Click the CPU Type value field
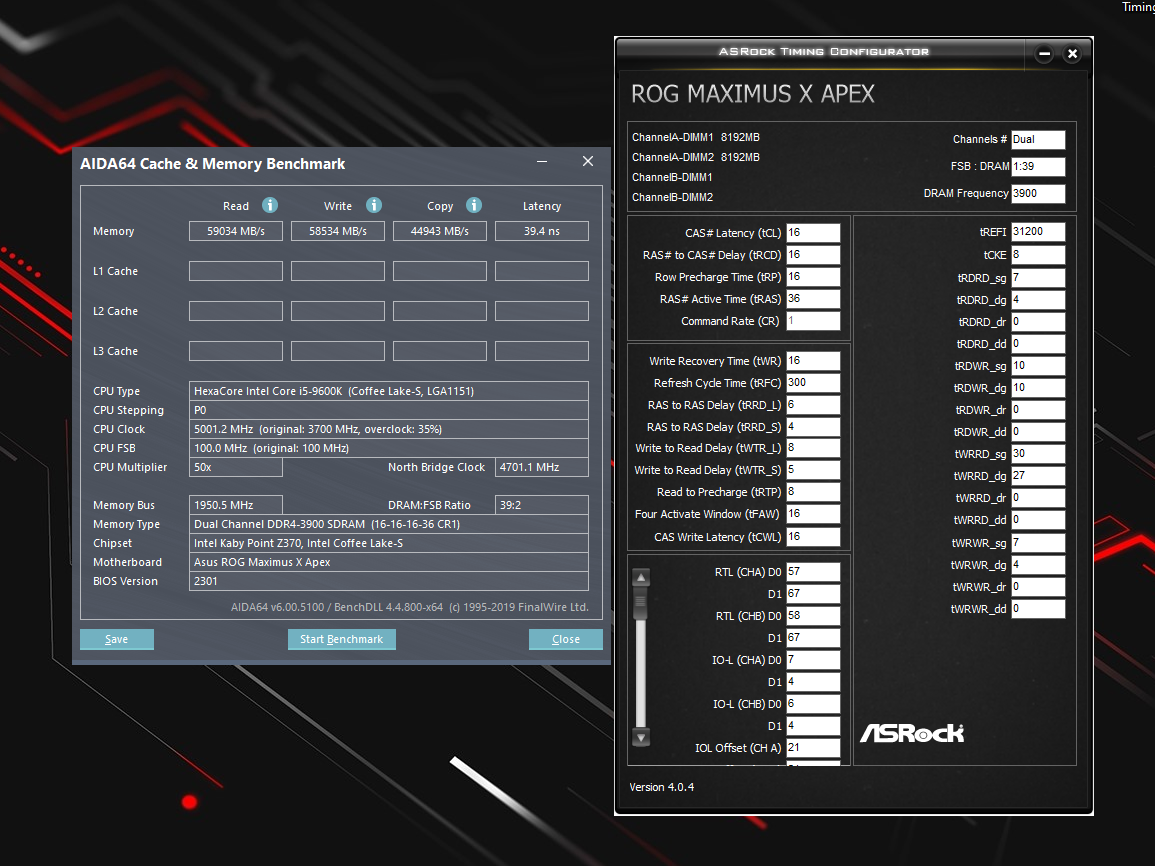The height and width of the screenshot is (866, 1155). pos(389,391)
